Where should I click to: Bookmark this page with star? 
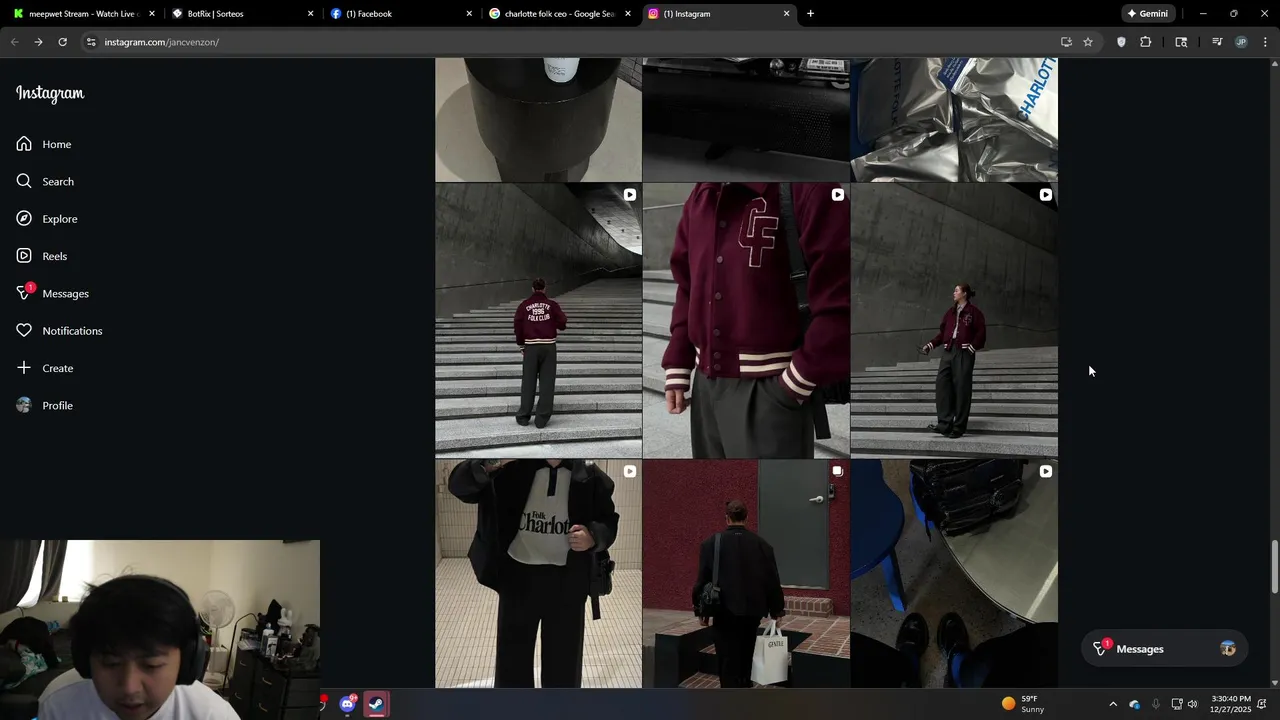[1088, 42]
